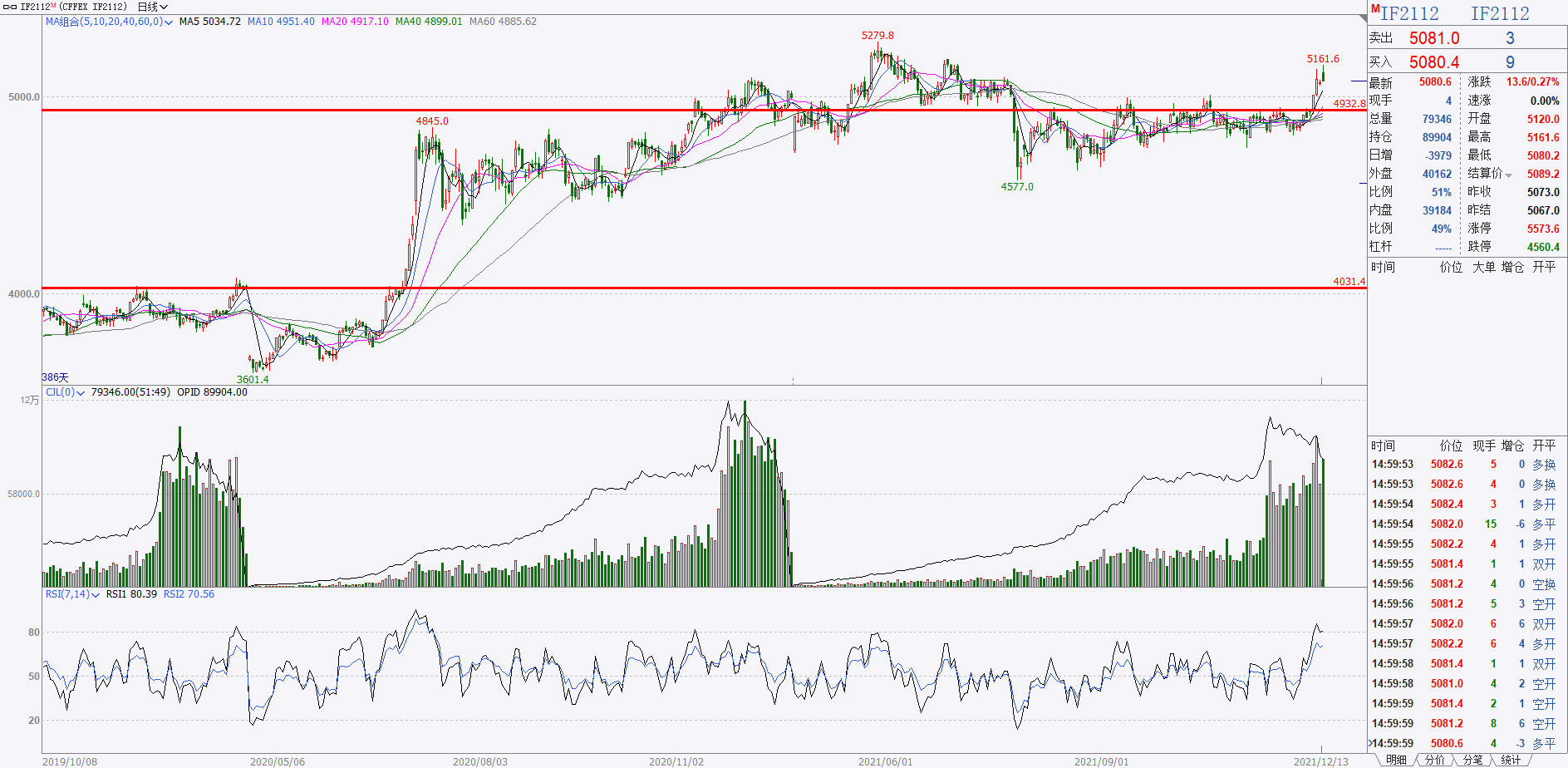Screen dimensions: 1568x768
Task: Click the 买入 bid price 5080.4
Action: click(x=1434, y=62)
